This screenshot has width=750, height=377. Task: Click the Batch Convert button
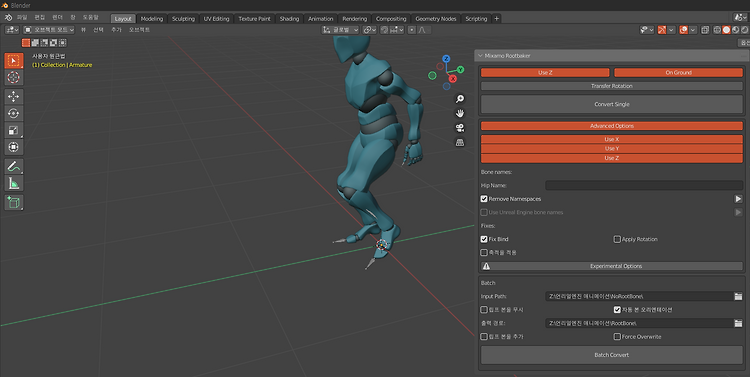612,355
